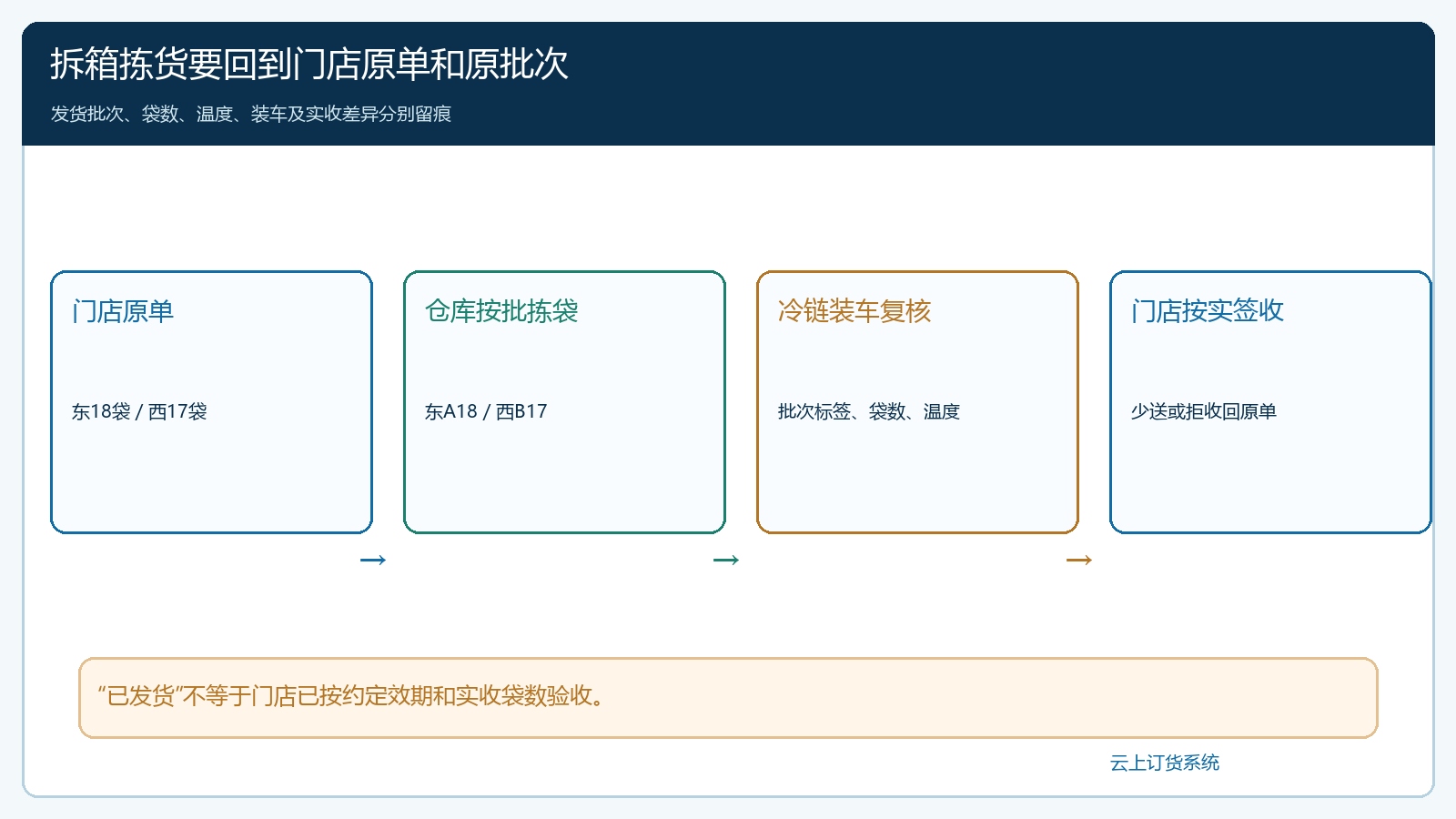Image resolution: width=1456 pixels, height=819 pixels.
Task: Click the text 少送或拒收回原单
Action: click(x=1204, y=411)
